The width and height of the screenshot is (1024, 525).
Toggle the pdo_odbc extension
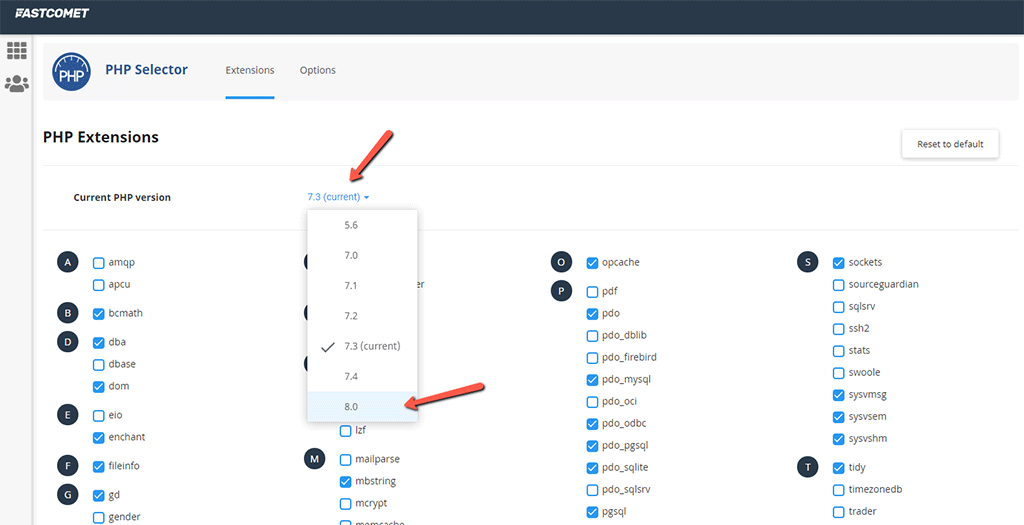592,424
